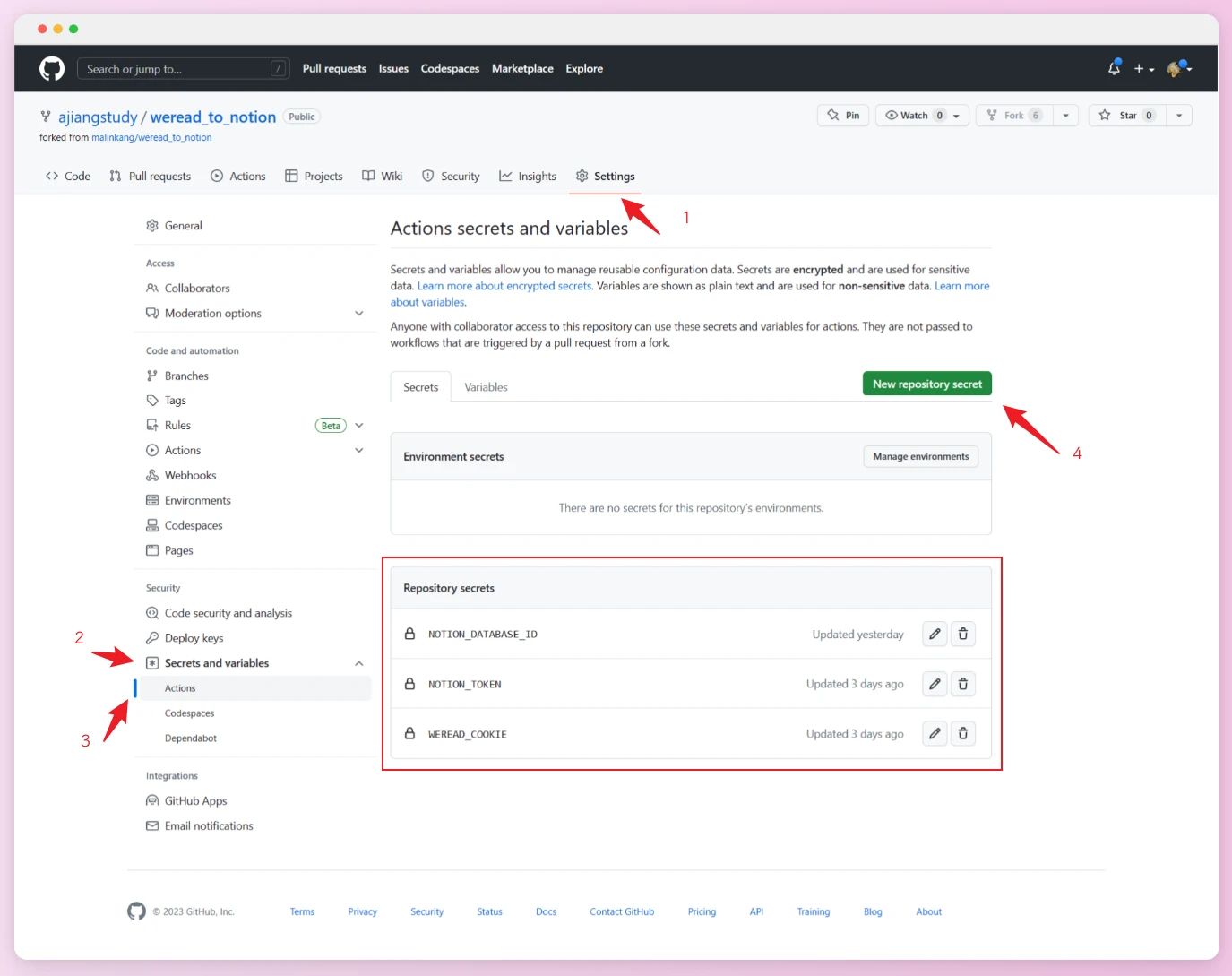
Task: Click the Codespaces icon in settings sidebar
Action: tap(152, 525)
